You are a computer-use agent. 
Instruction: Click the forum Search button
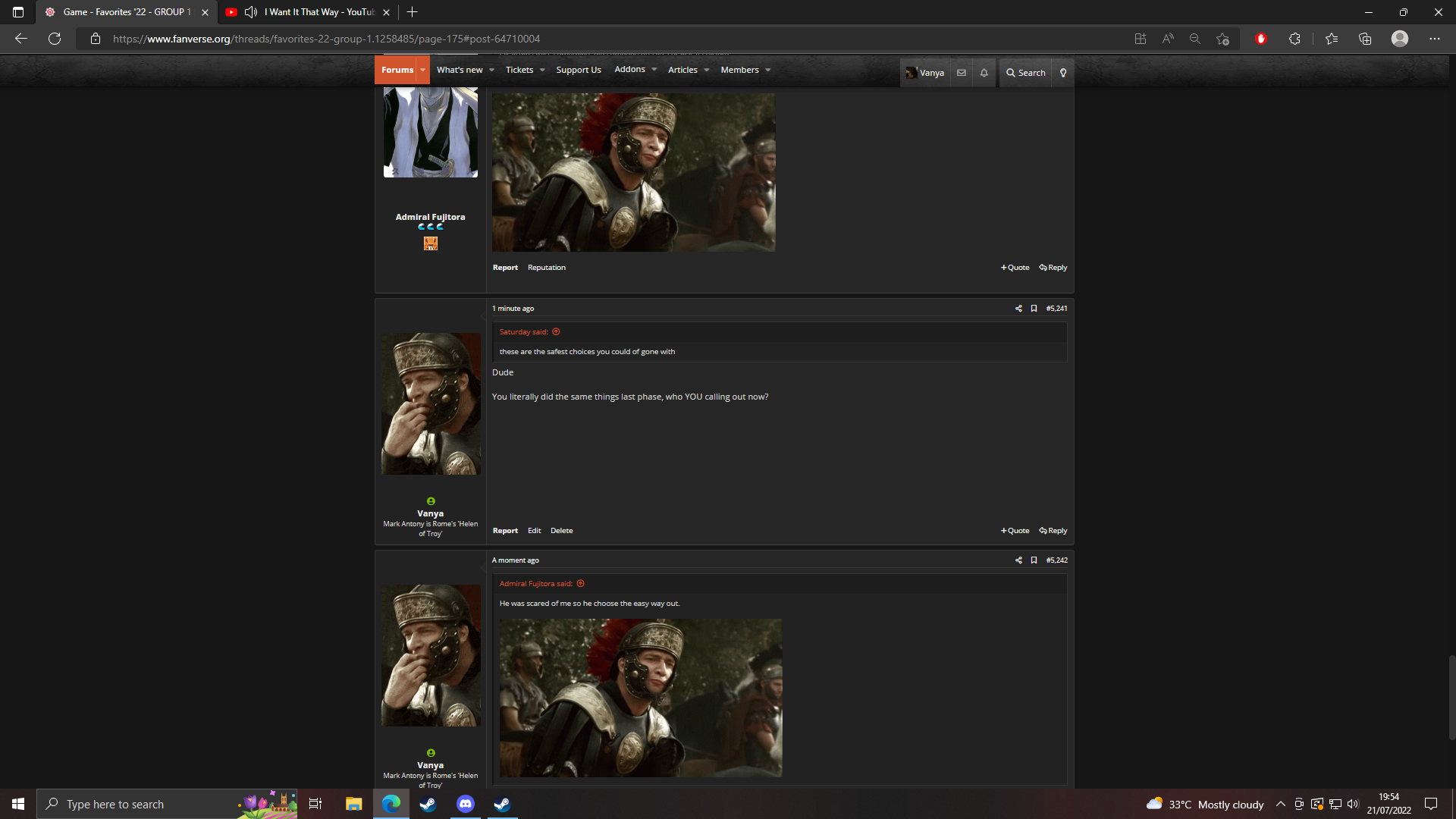tap(1025, 73)
